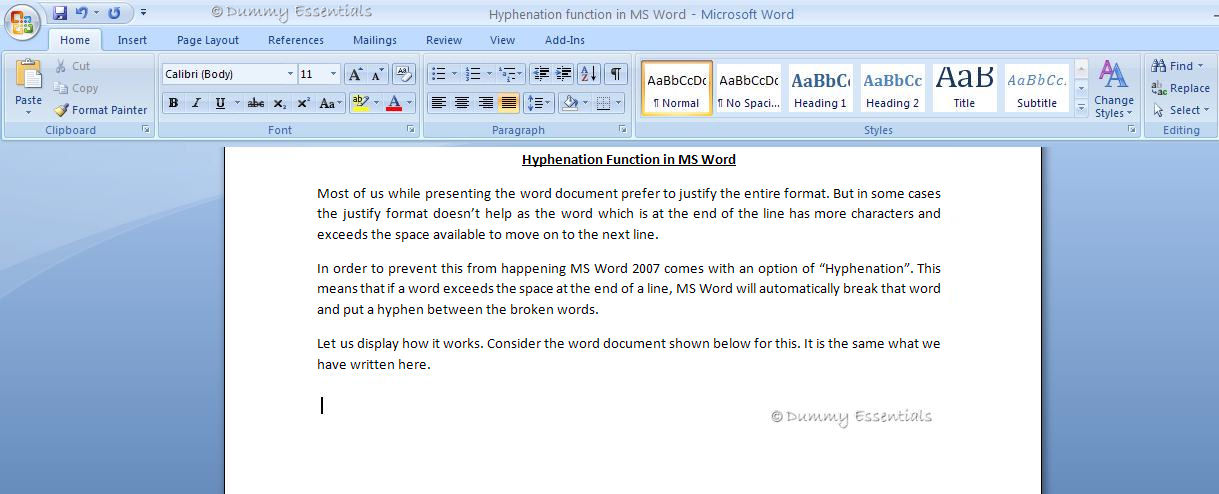Screen dimensions: 1219x494
Task: Open the References tab
Action: (296, 40)
